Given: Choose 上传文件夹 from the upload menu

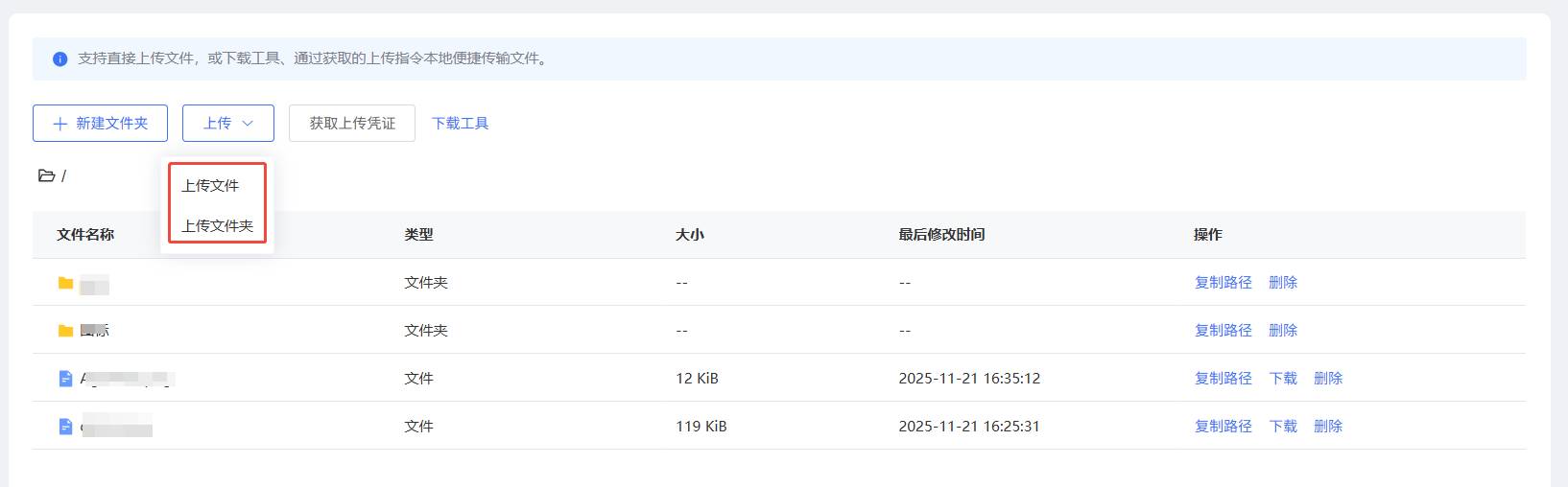Looking at the screenshot, I should click(218, 226).
